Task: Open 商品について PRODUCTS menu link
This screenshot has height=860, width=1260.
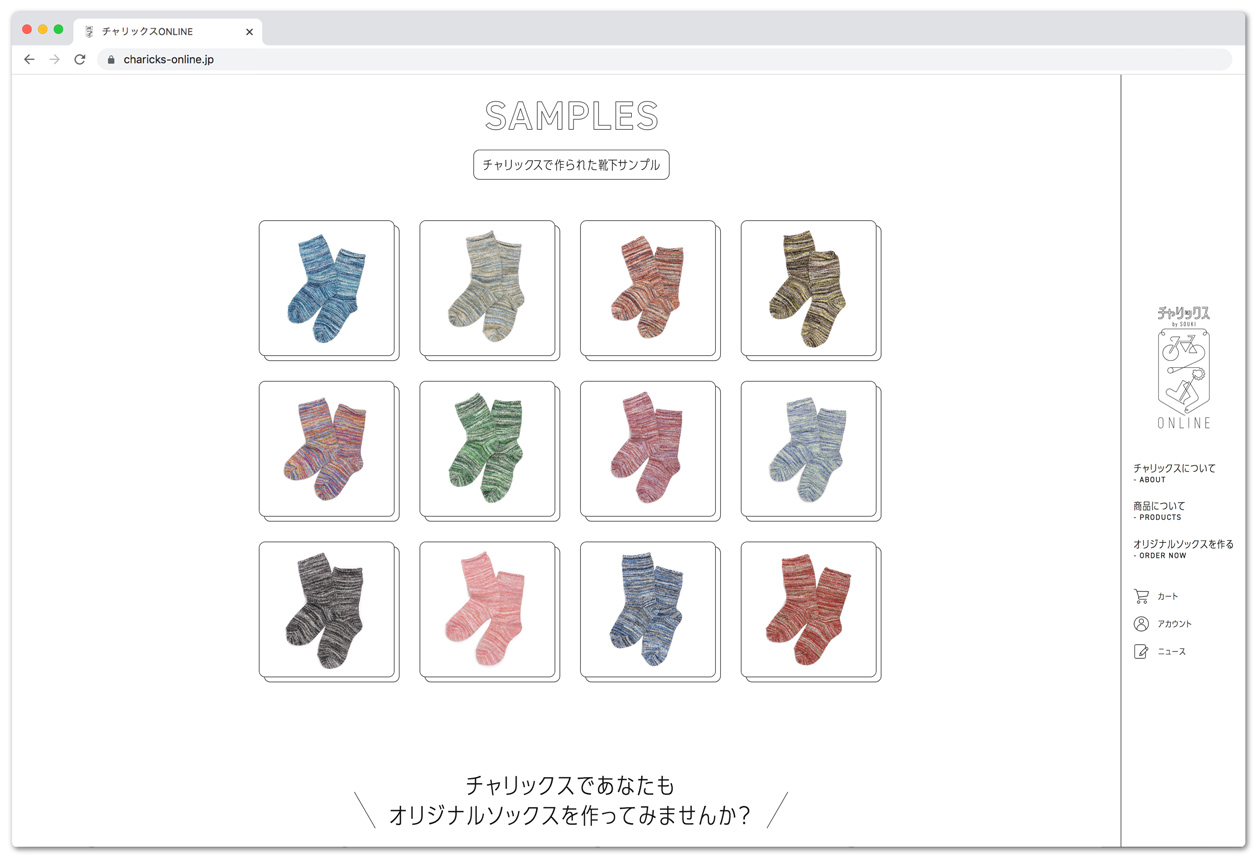Action: pyautogui.click(x=1159, y=510)
